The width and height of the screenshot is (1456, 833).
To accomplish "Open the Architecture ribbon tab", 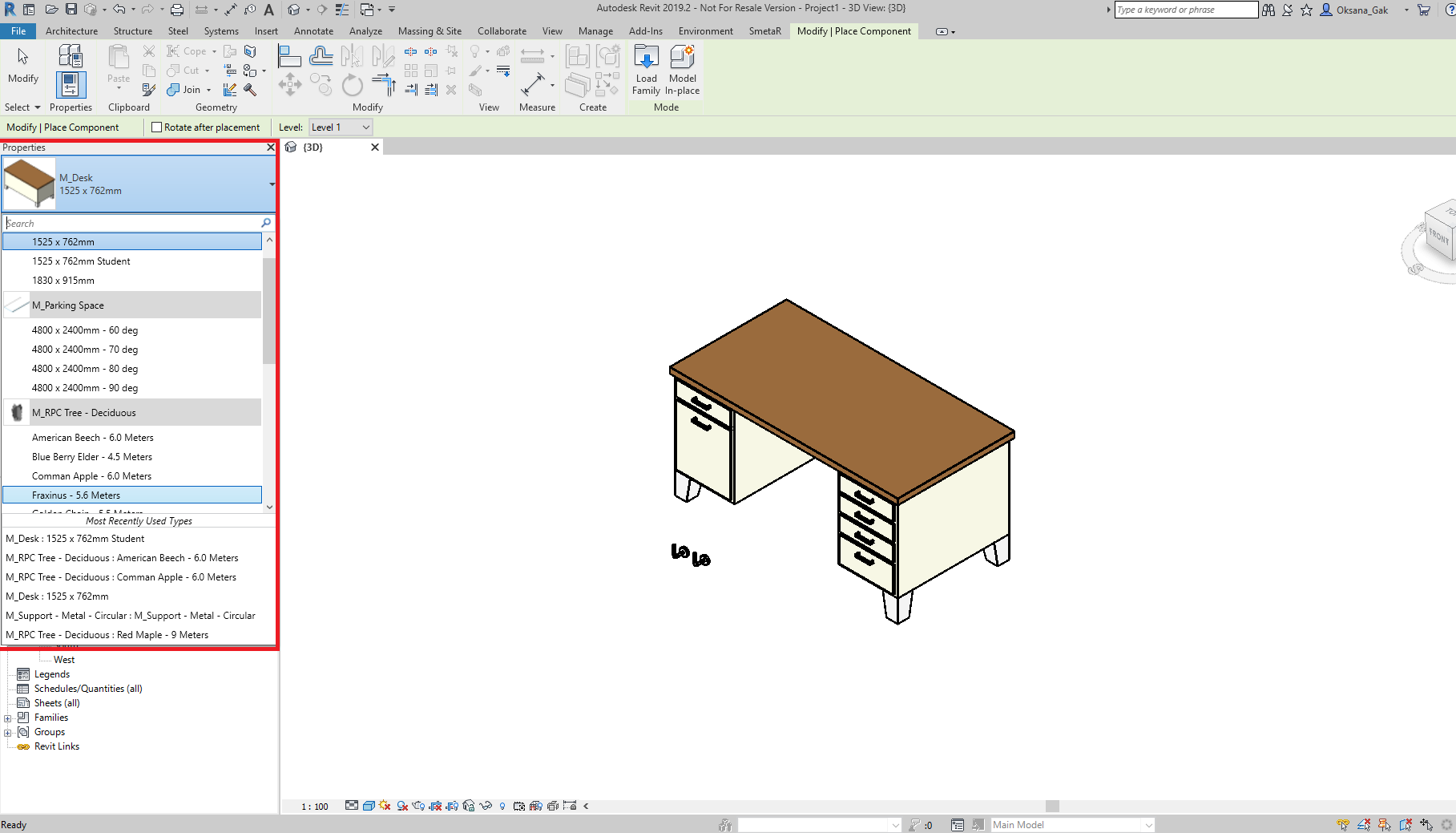I will coord(71,31).
